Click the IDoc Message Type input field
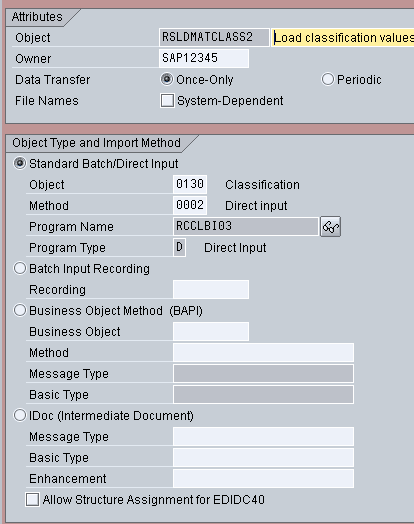Screen dimensions: 414x524 pyautogui.click(x=263, y=436)
